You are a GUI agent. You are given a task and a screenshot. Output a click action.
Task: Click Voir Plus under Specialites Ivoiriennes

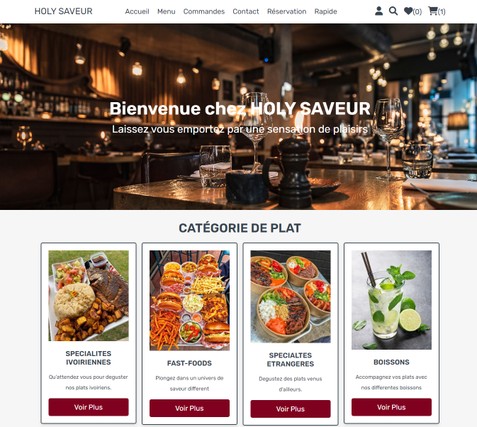point(88,407)
